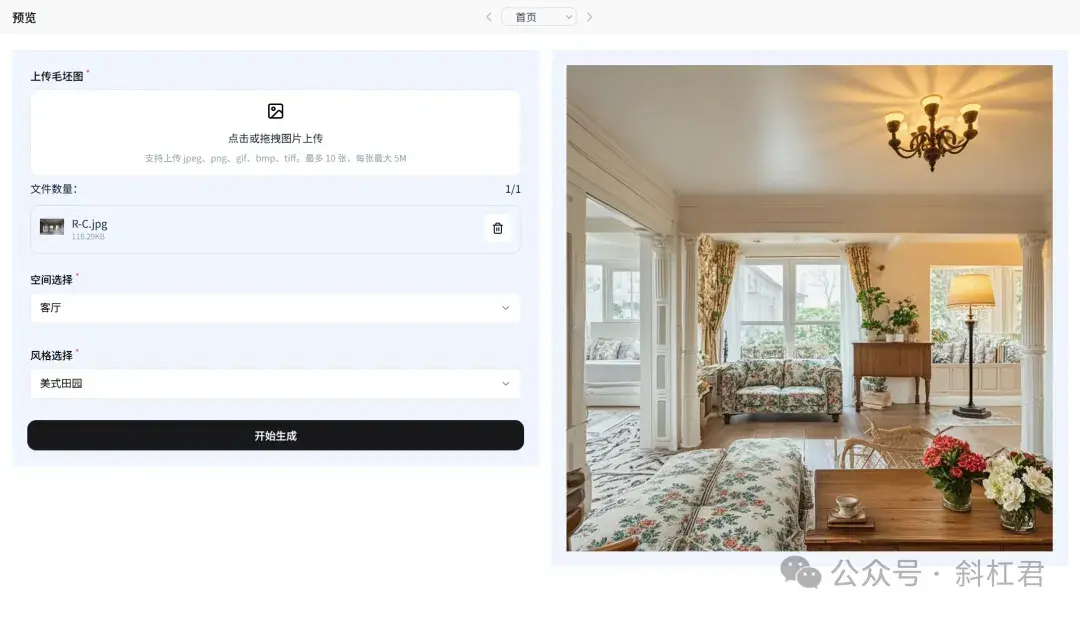Click the R-C.jpg file name
Viewport: 1080px width, 617px height.
[90, 224]
